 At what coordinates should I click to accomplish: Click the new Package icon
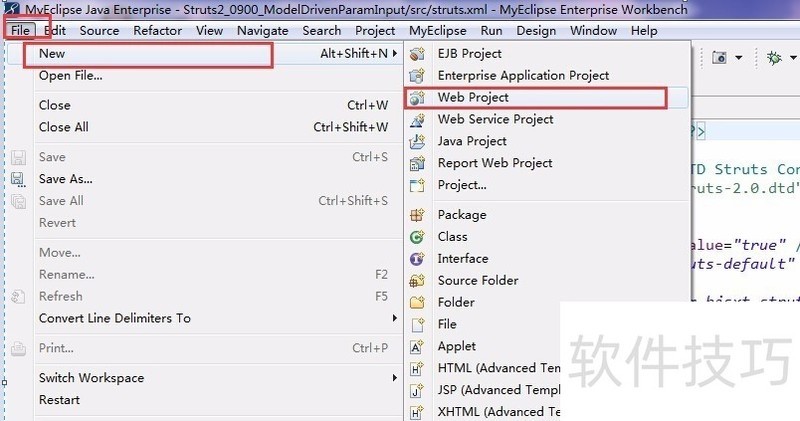(418, 215)
